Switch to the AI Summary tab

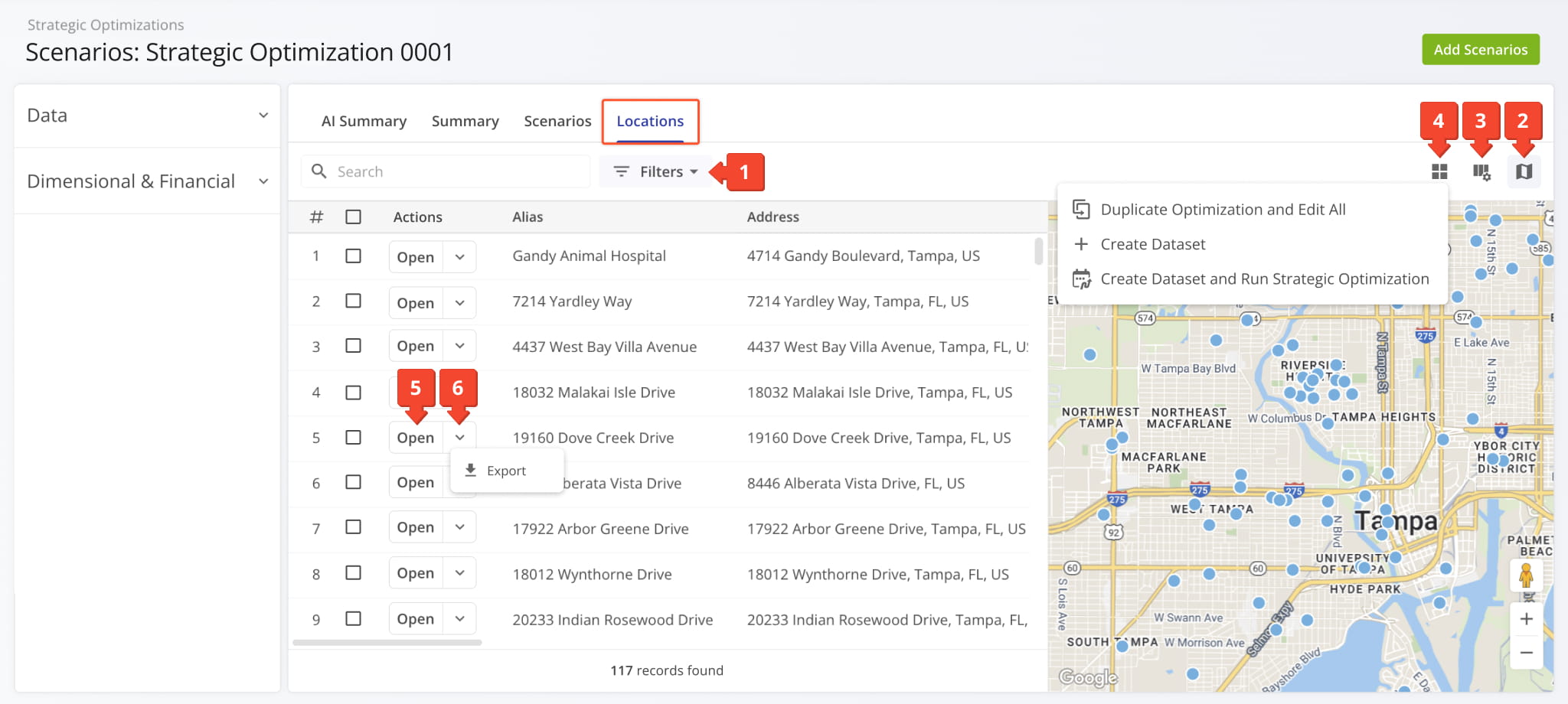(364, 121)
